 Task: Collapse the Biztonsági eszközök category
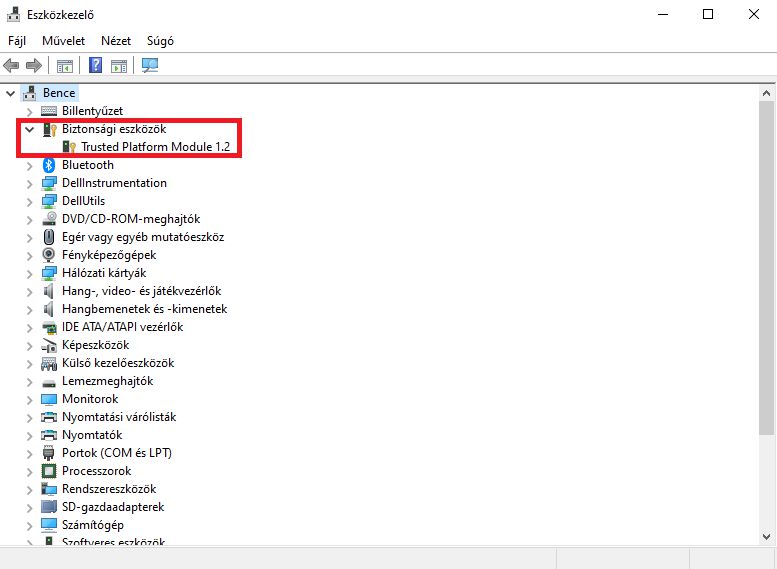coord(29,129)
